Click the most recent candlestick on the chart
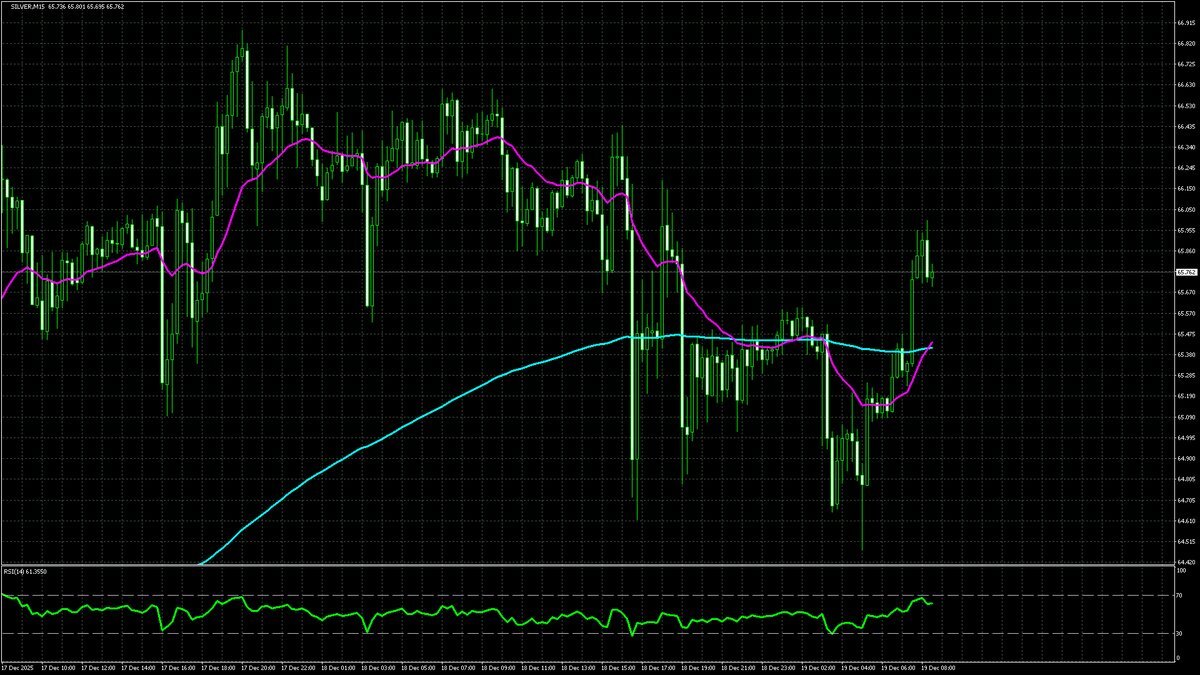The height and width of the screenshot is (675, 1200). click(932, 273)
